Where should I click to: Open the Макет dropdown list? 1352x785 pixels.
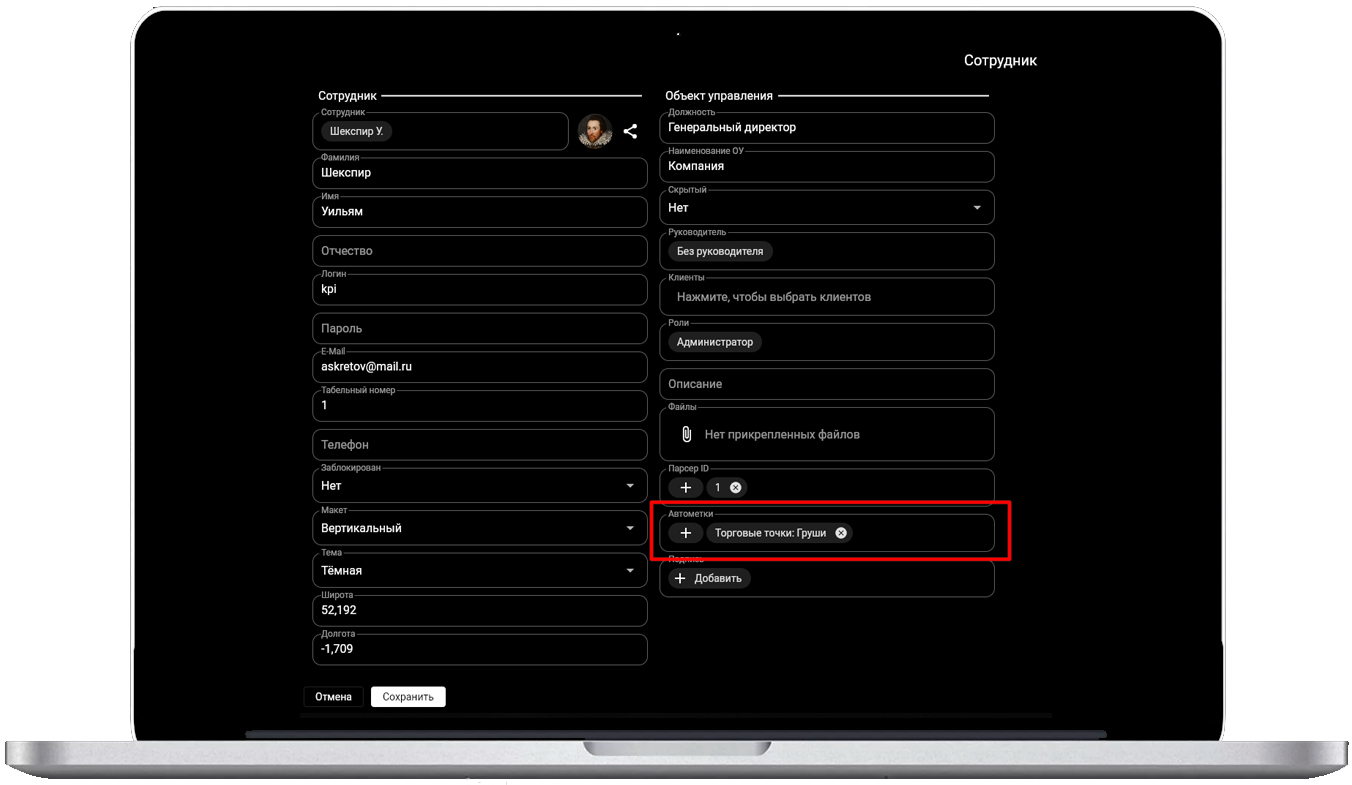(630, 528)
